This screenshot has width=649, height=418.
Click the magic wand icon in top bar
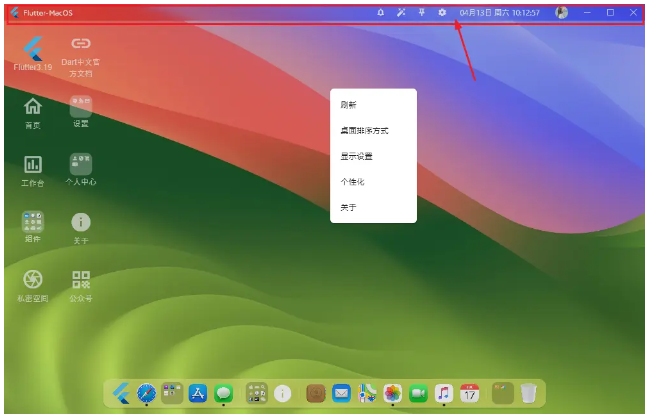[x=401, y=13]
